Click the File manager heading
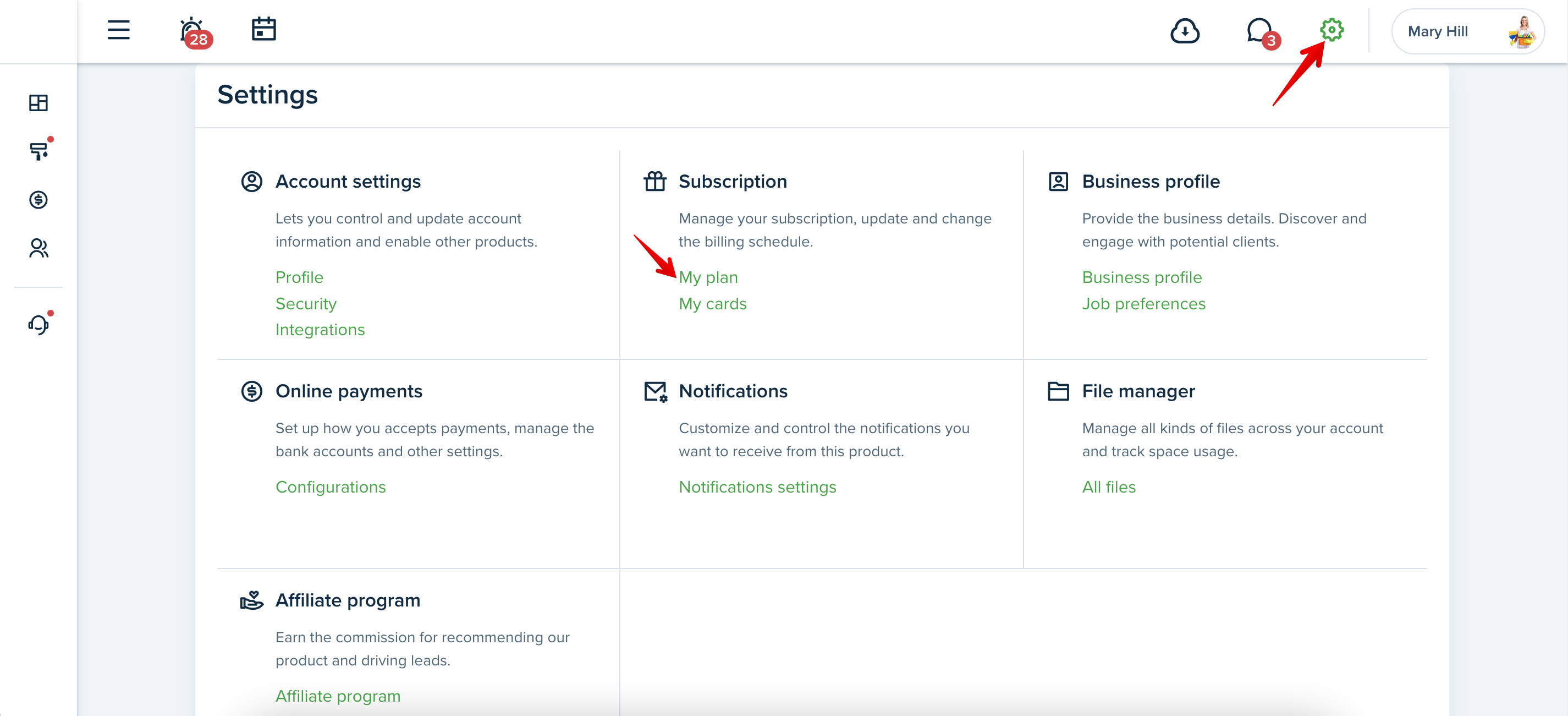Screen dimensions: 1568x716 click(1138, 391)
